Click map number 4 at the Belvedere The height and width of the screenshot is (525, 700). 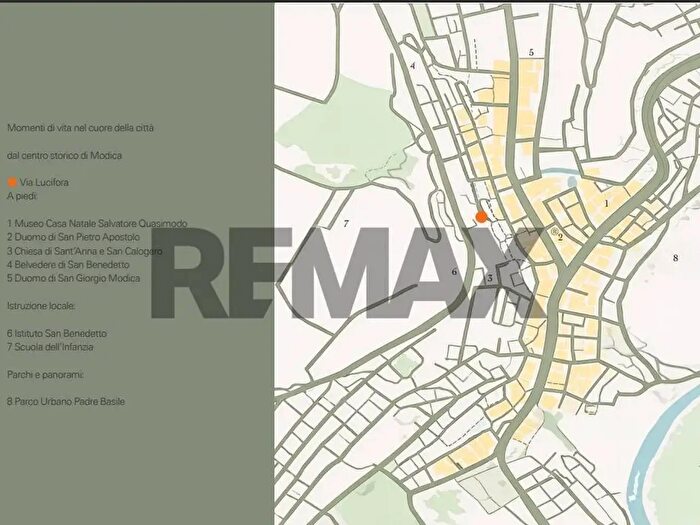(x=412, y=66)
